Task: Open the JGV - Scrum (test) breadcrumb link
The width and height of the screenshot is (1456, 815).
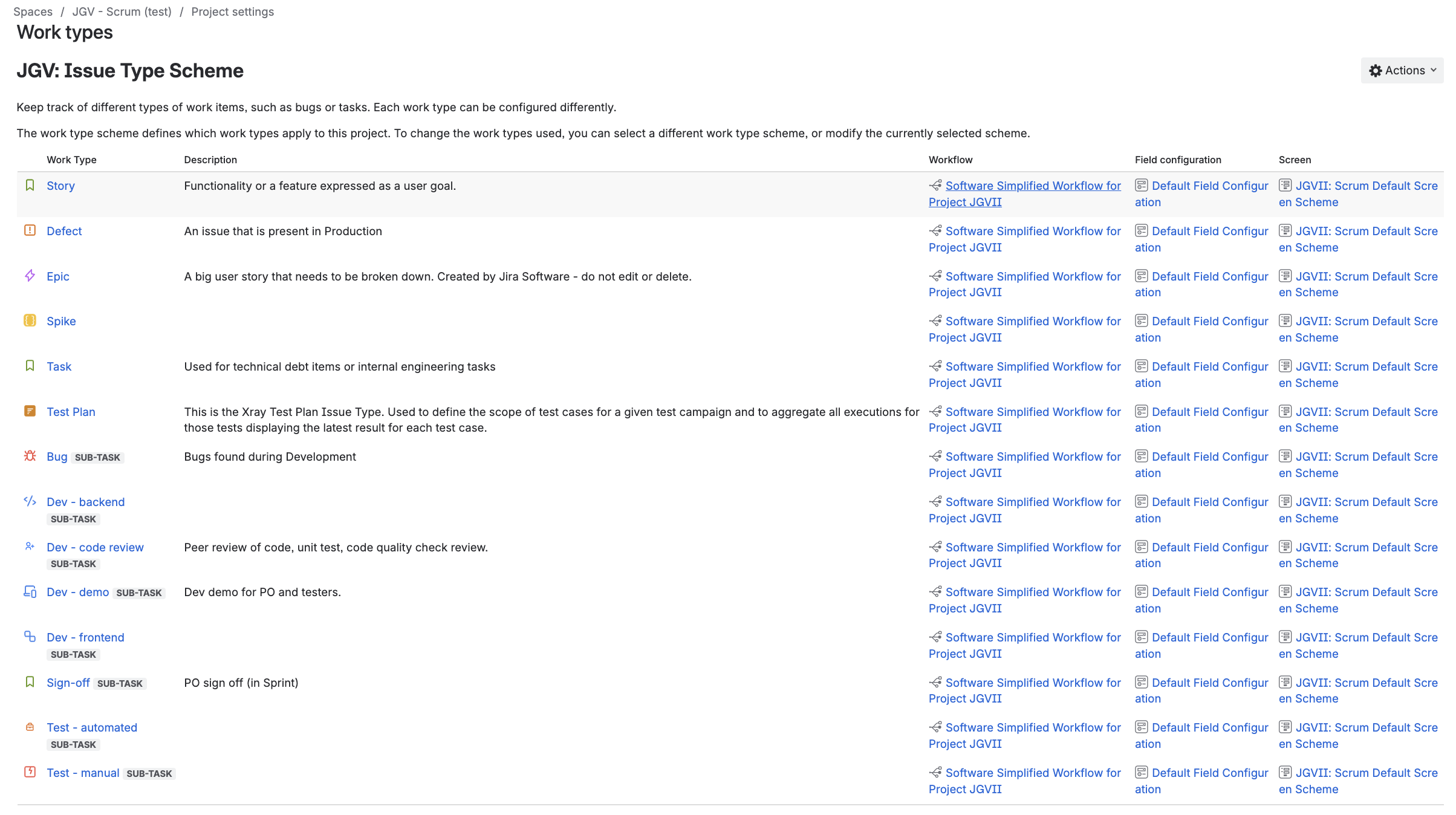Action: [x=122, y=11]
